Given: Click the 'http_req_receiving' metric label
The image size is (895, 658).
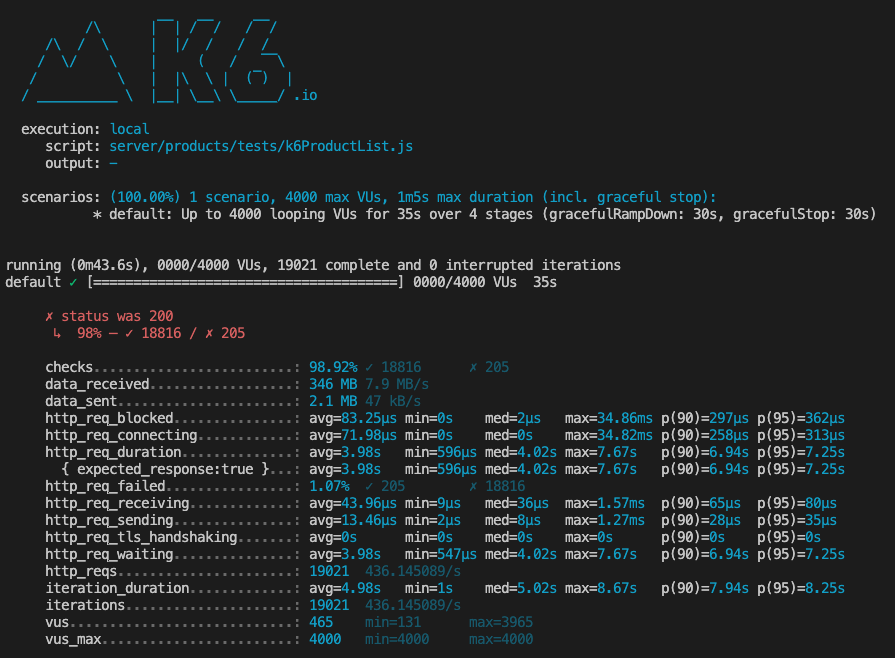Looking at the screenshot, I should click(x=117, y=503).
